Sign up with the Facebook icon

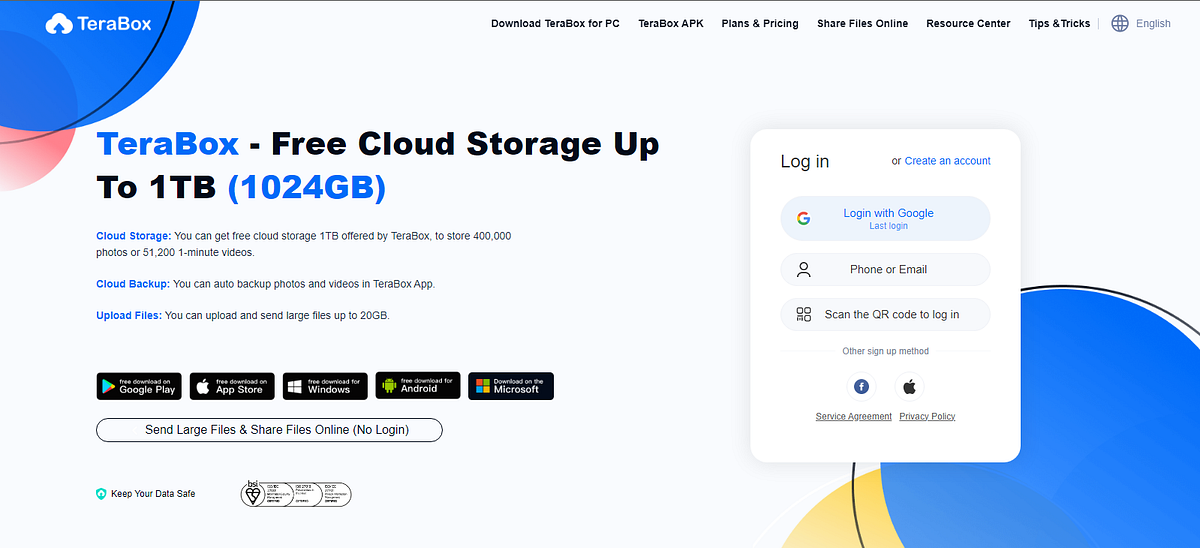(861, 386)
